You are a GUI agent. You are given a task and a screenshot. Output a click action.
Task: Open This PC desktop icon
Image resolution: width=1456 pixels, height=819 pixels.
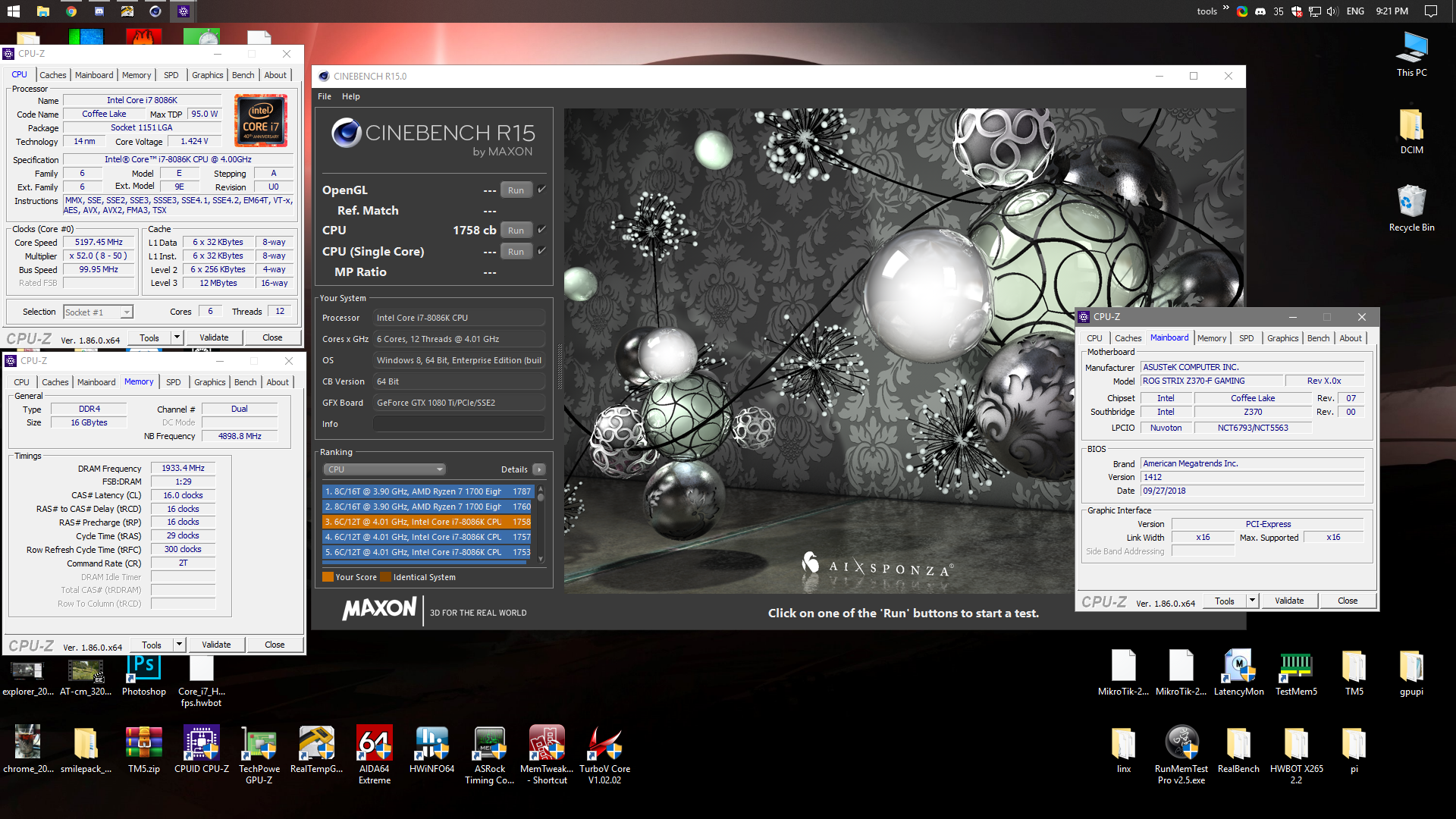(x=1411, y=53)
